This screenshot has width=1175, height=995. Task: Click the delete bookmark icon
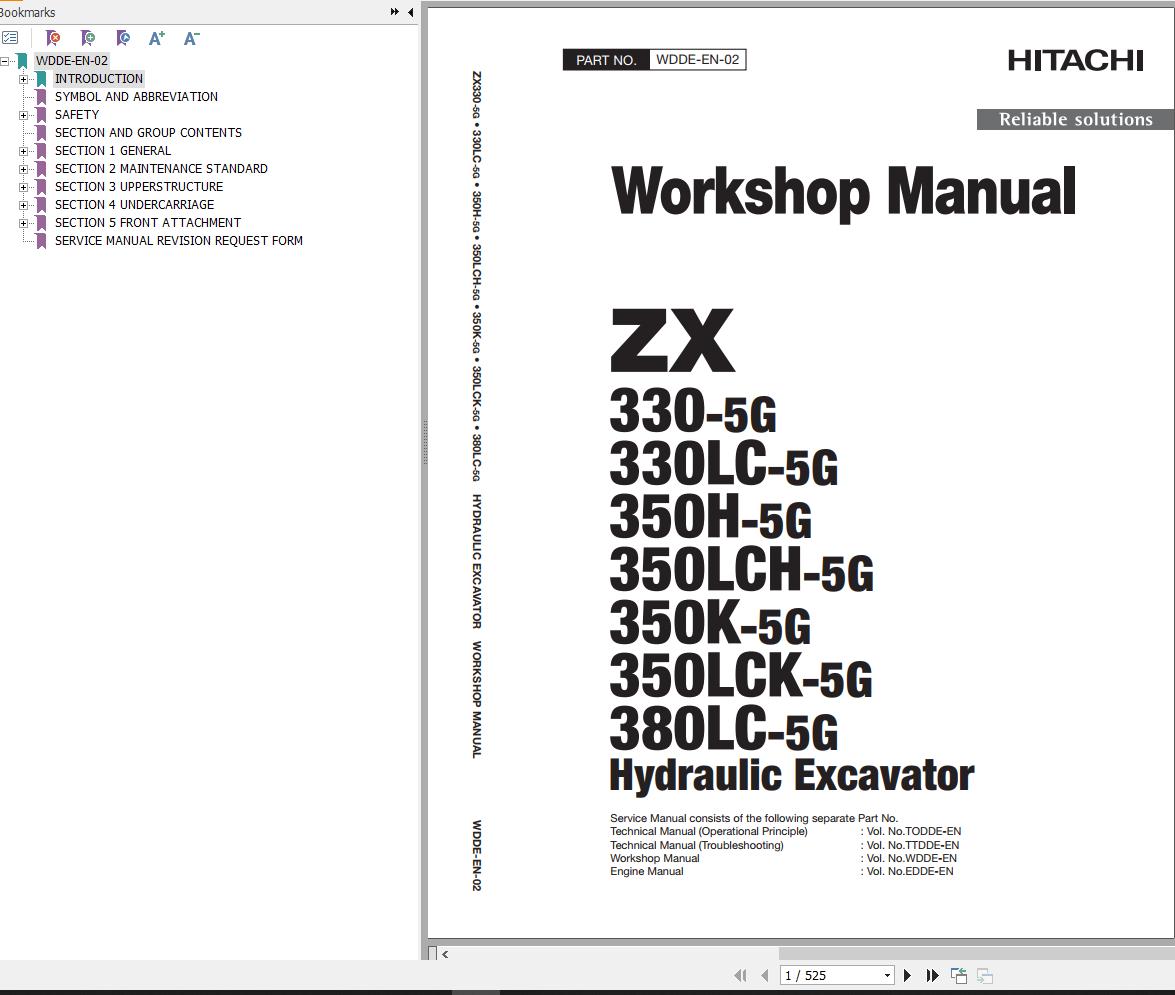[52, 37]
